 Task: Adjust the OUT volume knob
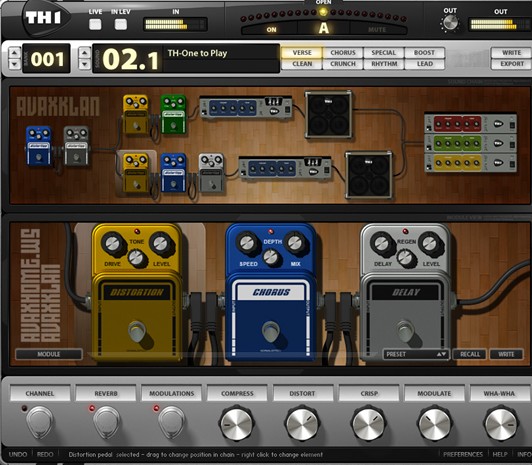(x=450, y=23)
